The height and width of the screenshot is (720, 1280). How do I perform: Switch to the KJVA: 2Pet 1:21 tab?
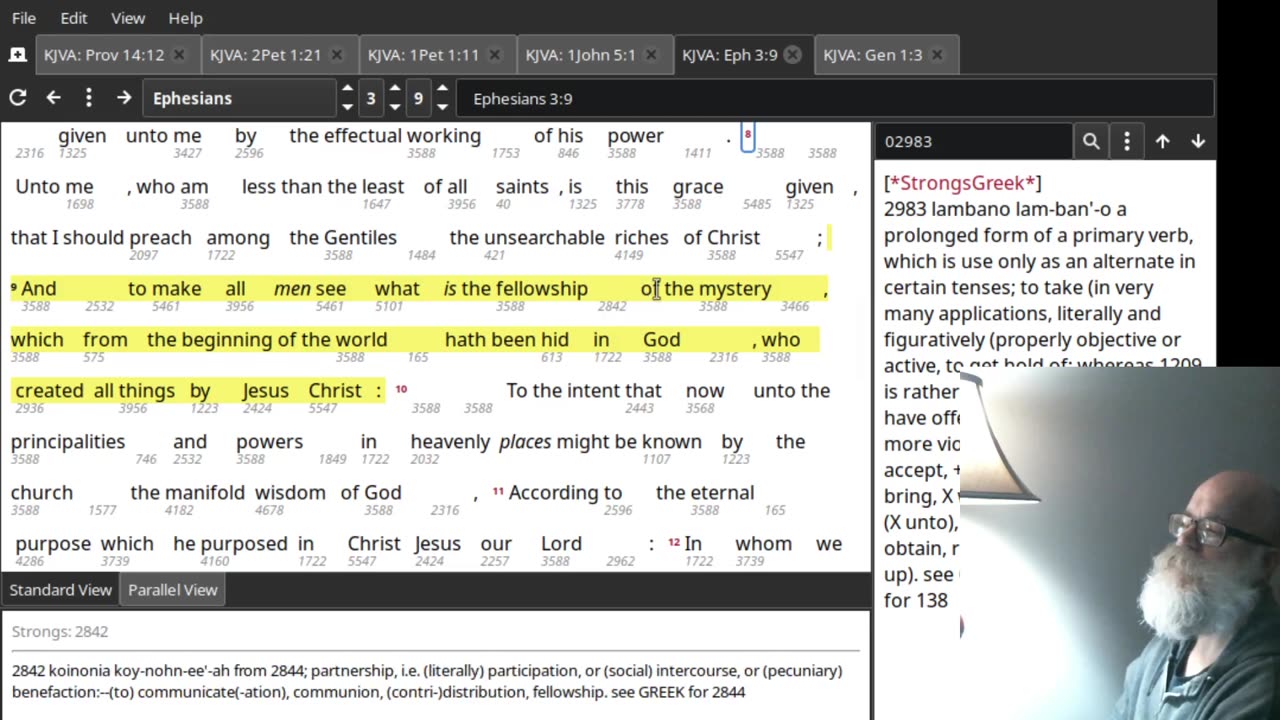(x=264, y=55)
